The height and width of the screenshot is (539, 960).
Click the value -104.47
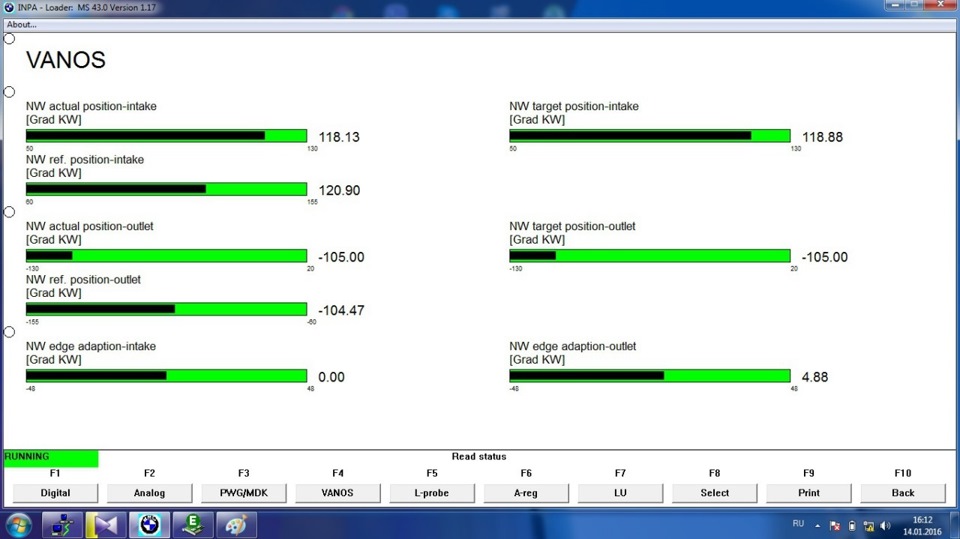pos(341,311)
